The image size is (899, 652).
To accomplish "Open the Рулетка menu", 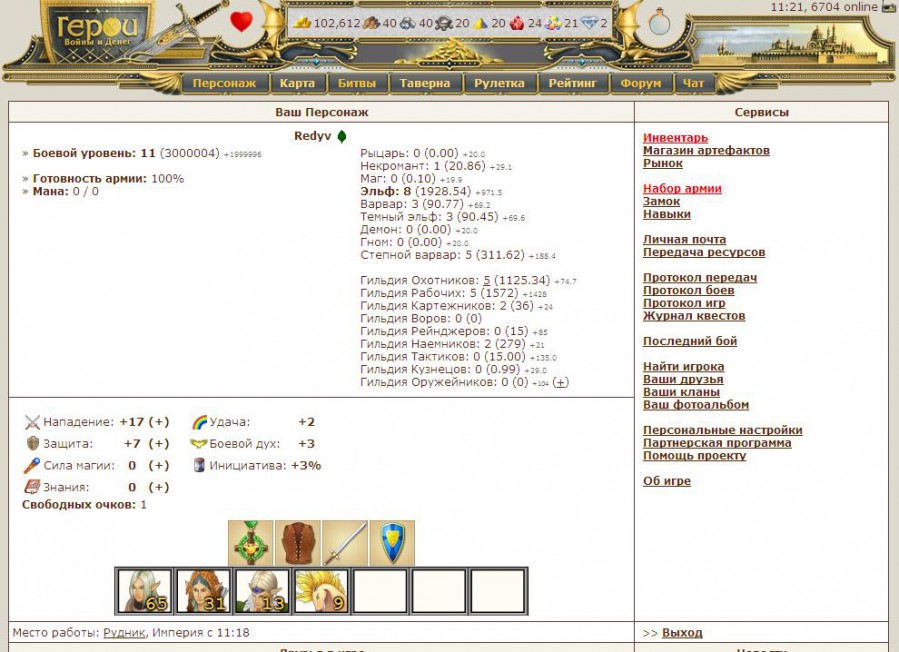I will tap(499, 83).
